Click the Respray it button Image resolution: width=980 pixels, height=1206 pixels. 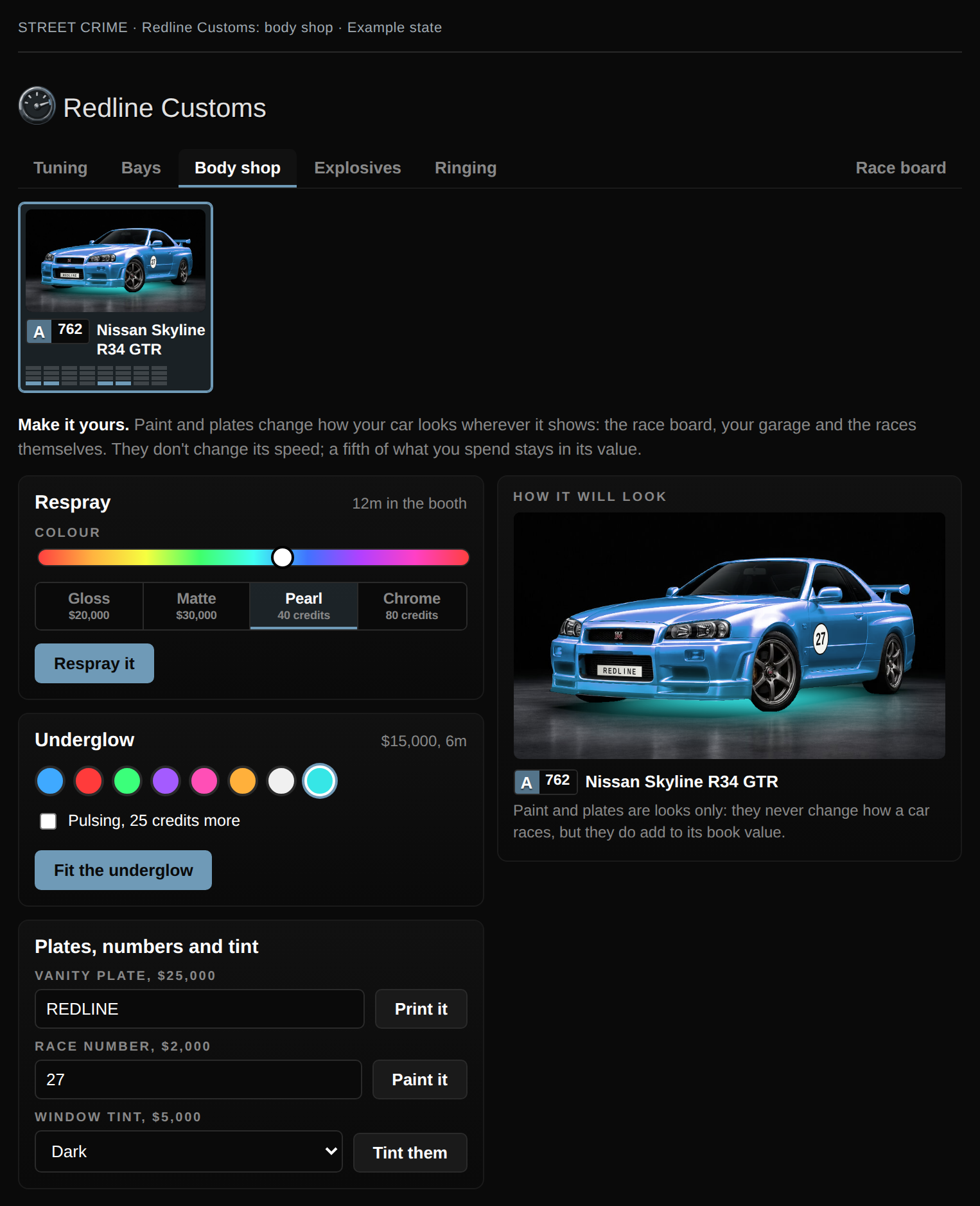(94, 663)
